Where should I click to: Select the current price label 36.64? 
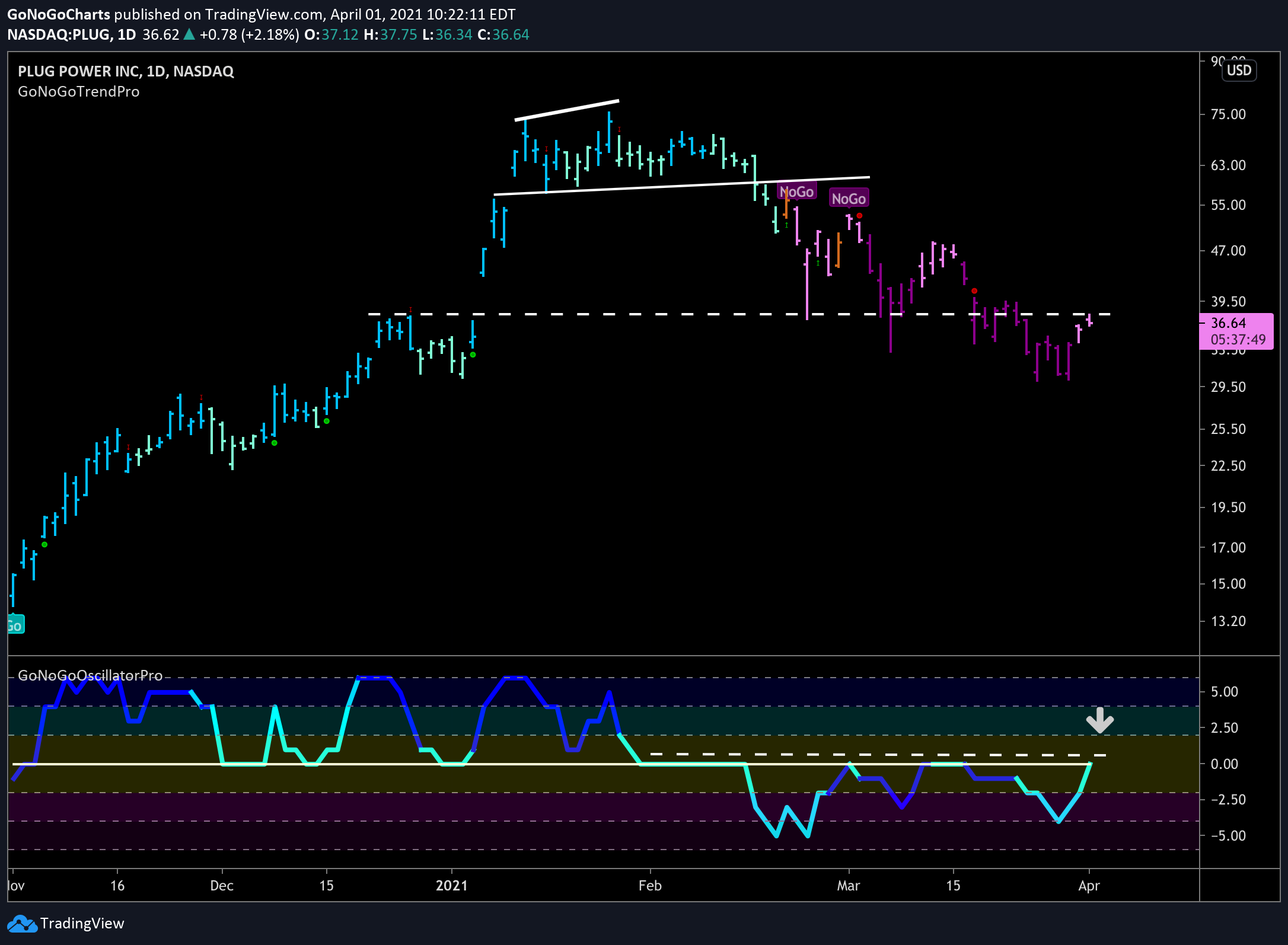click(1228, 323)
